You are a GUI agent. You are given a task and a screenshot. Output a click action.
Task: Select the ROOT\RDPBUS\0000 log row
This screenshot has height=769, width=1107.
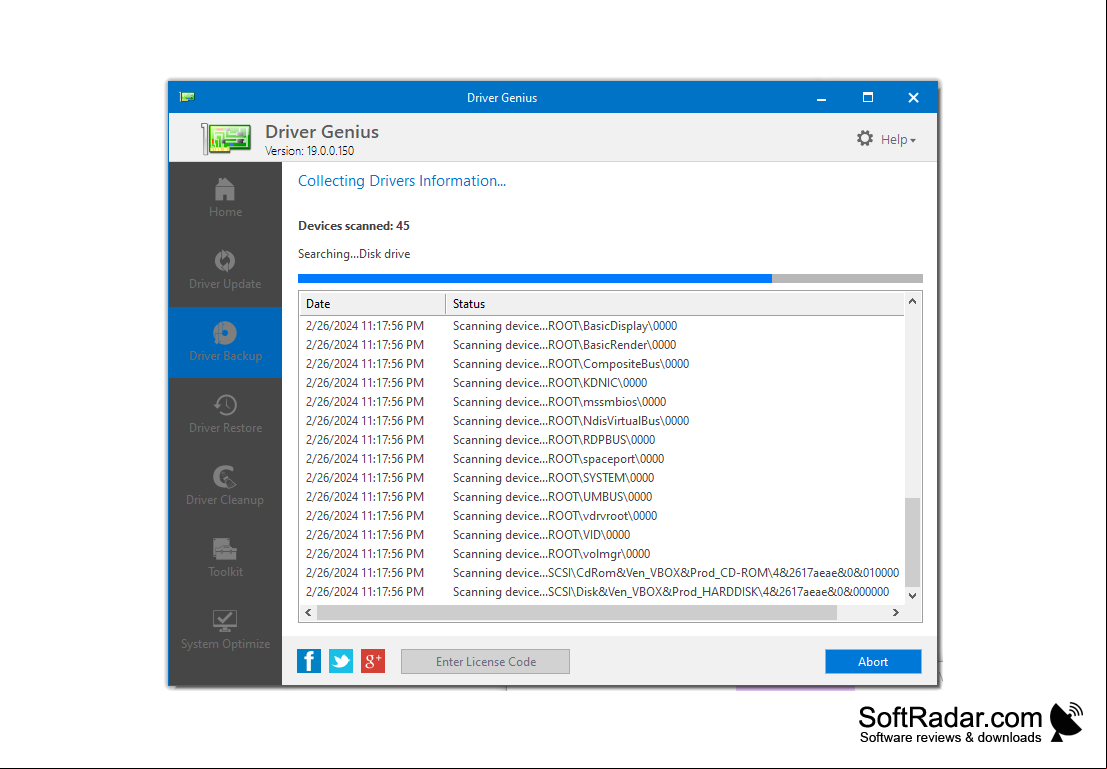[602, 440]
